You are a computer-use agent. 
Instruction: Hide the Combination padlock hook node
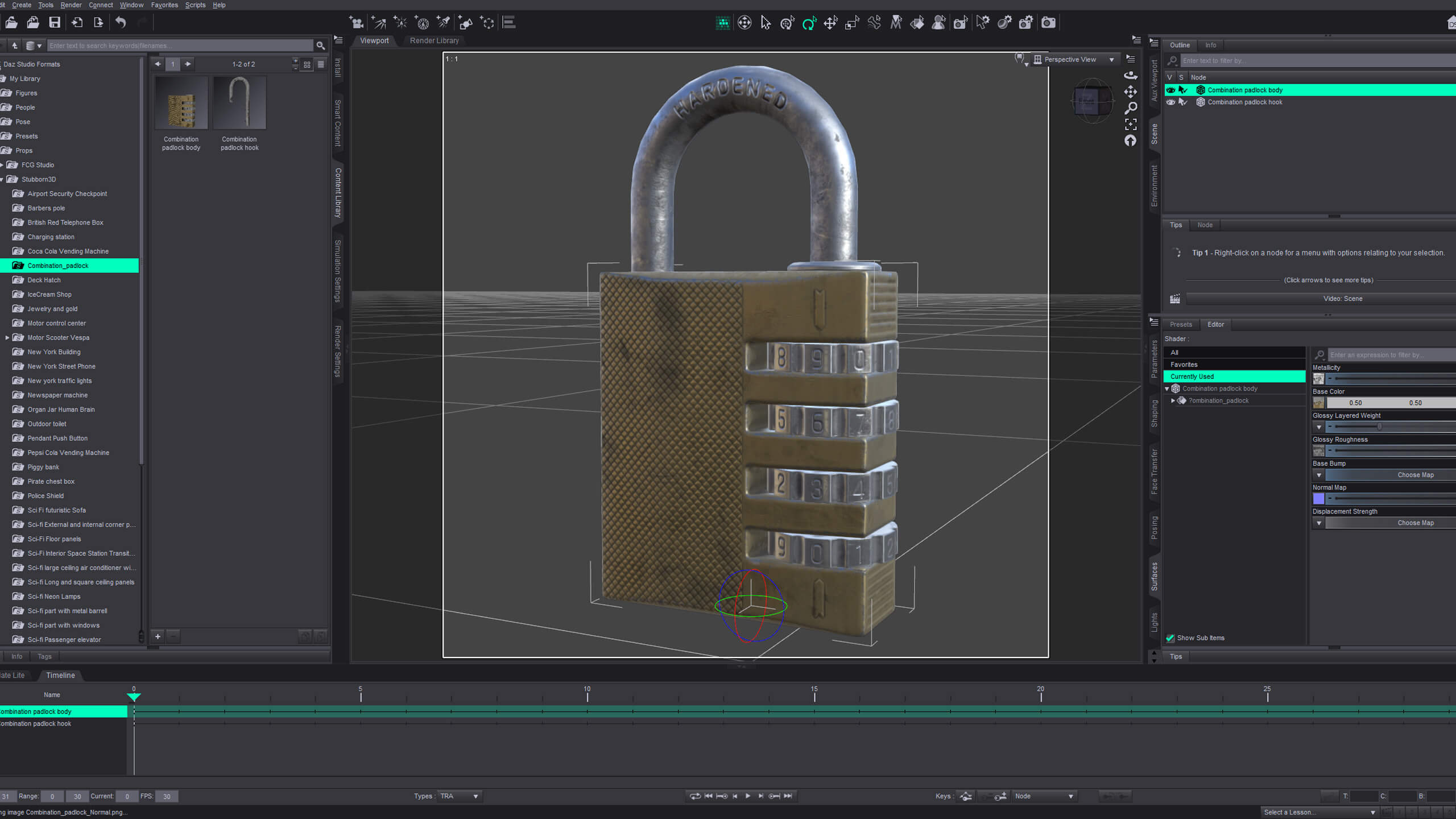[x=1170, y=102]
